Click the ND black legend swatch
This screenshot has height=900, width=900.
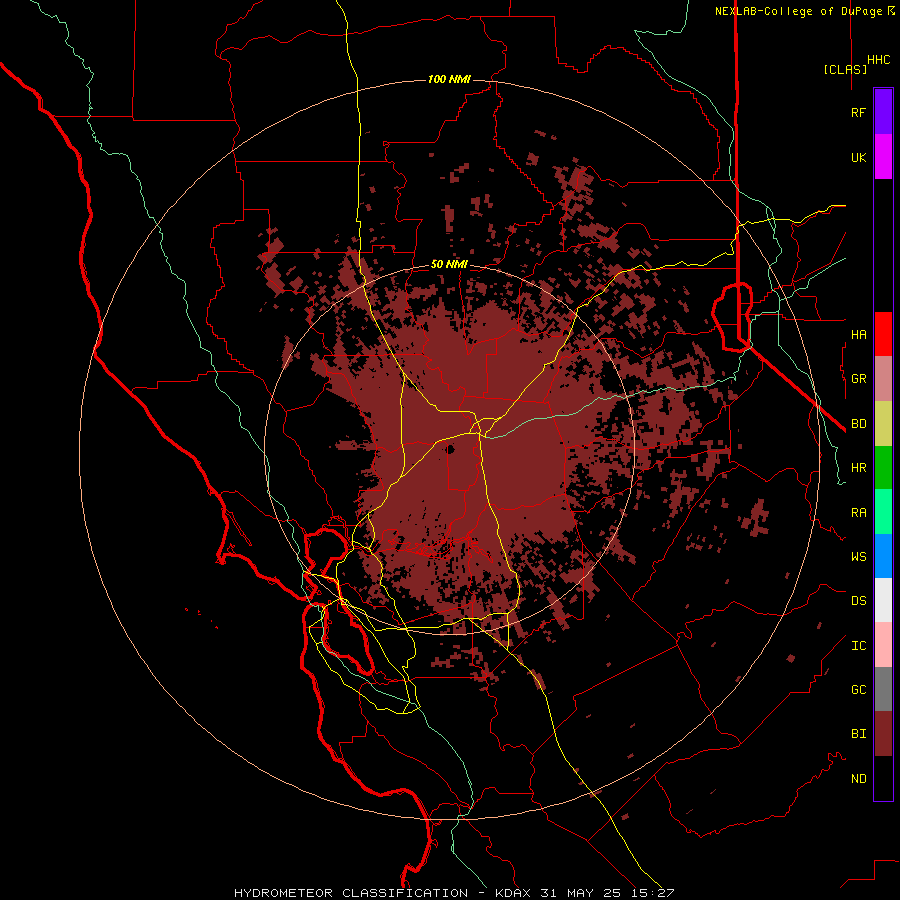(x=883, y=778)
